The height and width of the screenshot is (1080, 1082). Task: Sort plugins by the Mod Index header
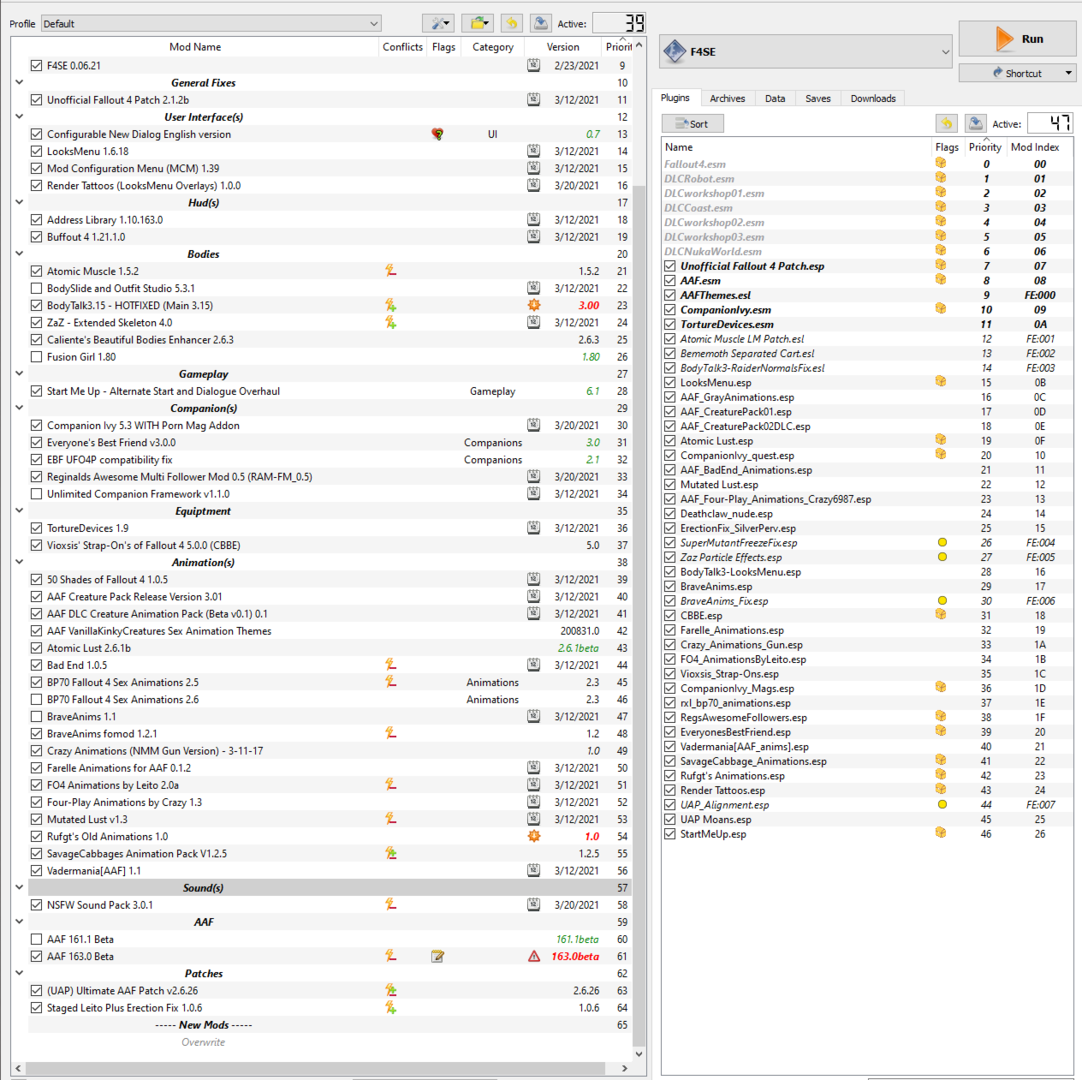pyautogui.click(x=1035, y=147)
